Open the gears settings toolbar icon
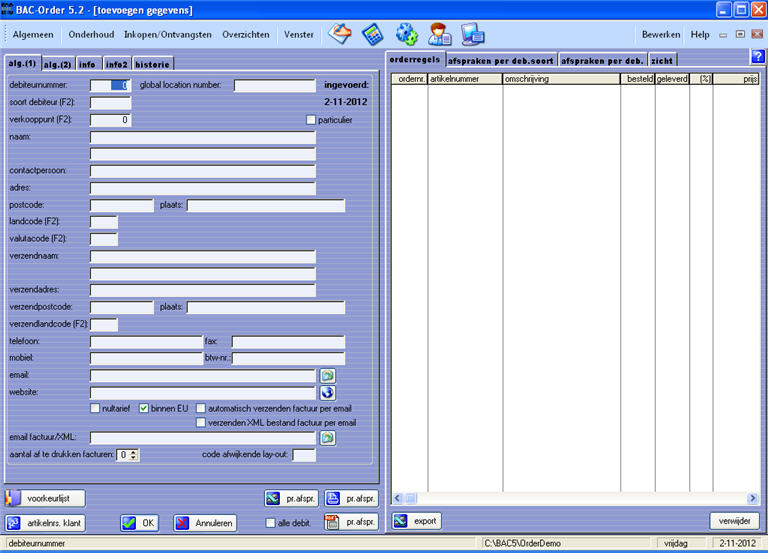 click(406, 34)
